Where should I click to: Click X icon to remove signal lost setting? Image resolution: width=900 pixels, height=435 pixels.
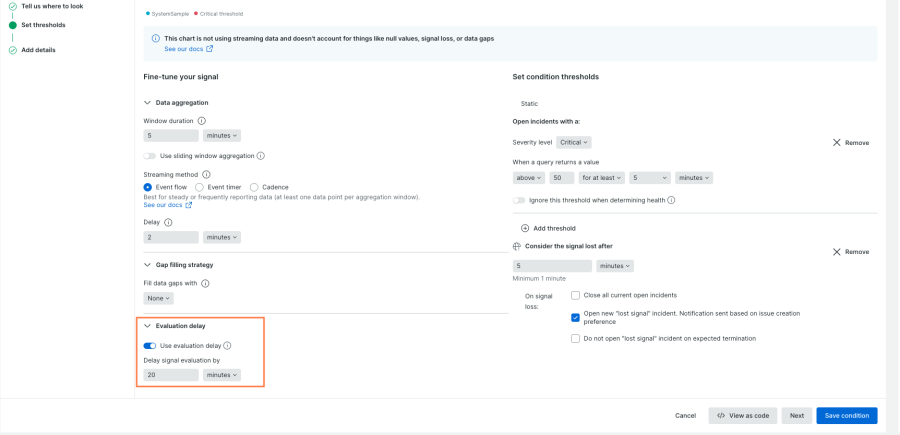point(836,251)
